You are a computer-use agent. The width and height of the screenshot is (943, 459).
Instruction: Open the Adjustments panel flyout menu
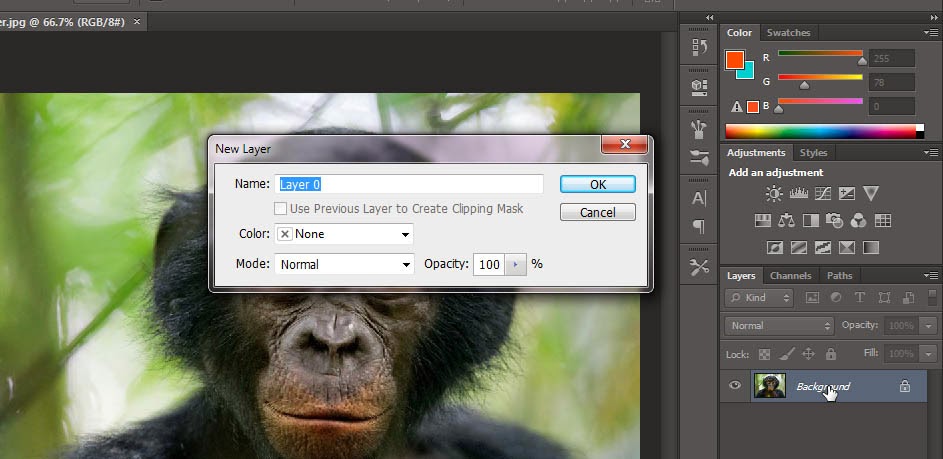(930, 152)
